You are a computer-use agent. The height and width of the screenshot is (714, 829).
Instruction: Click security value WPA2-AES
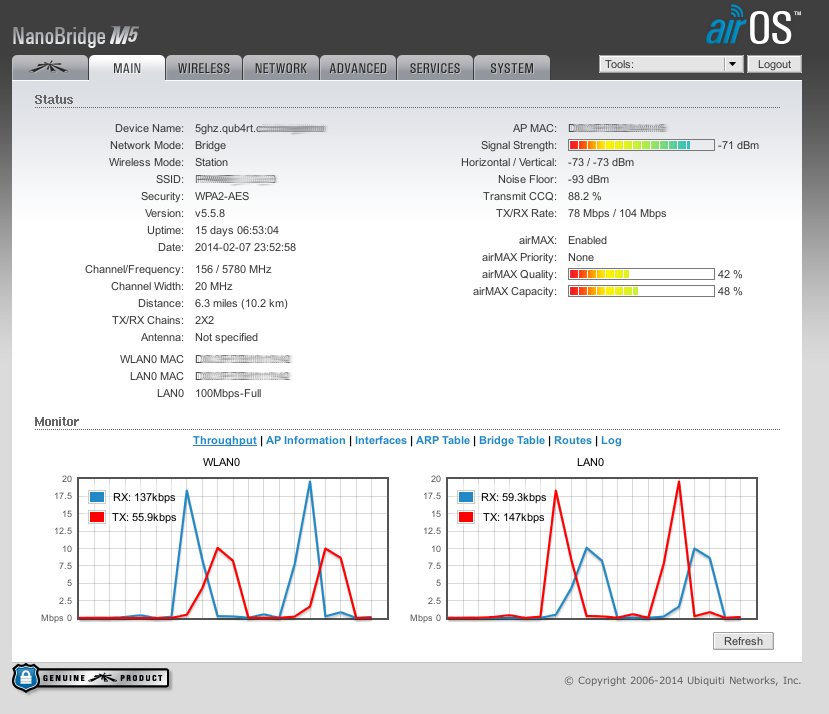point(222,196)
